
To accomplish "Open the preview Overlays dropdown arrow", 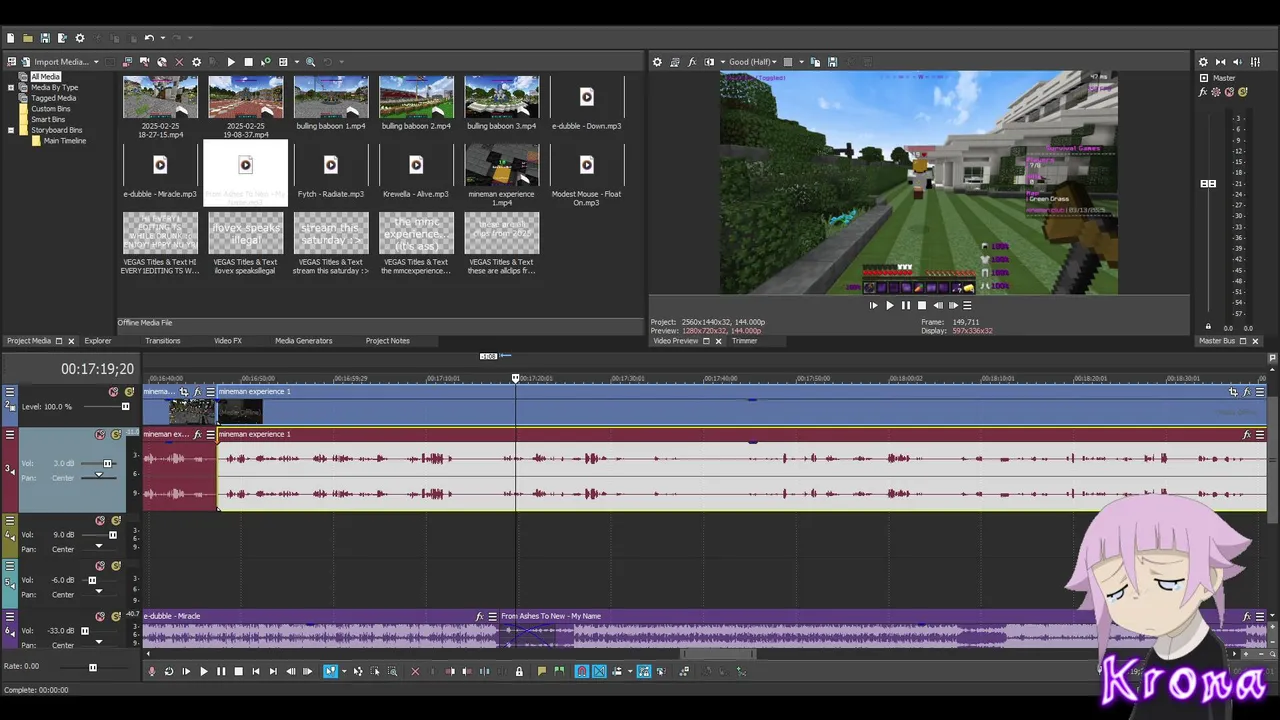I will pos(801,62).
